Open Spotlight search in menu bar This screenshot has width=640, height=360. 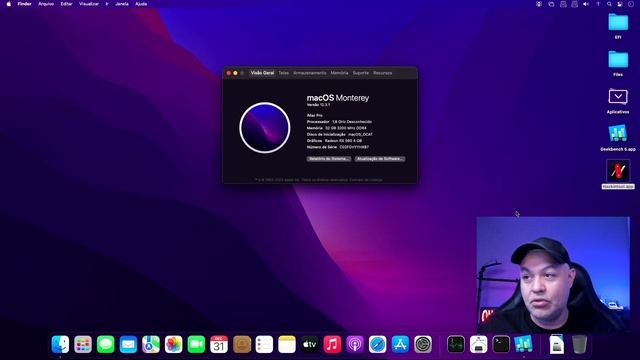609,4
